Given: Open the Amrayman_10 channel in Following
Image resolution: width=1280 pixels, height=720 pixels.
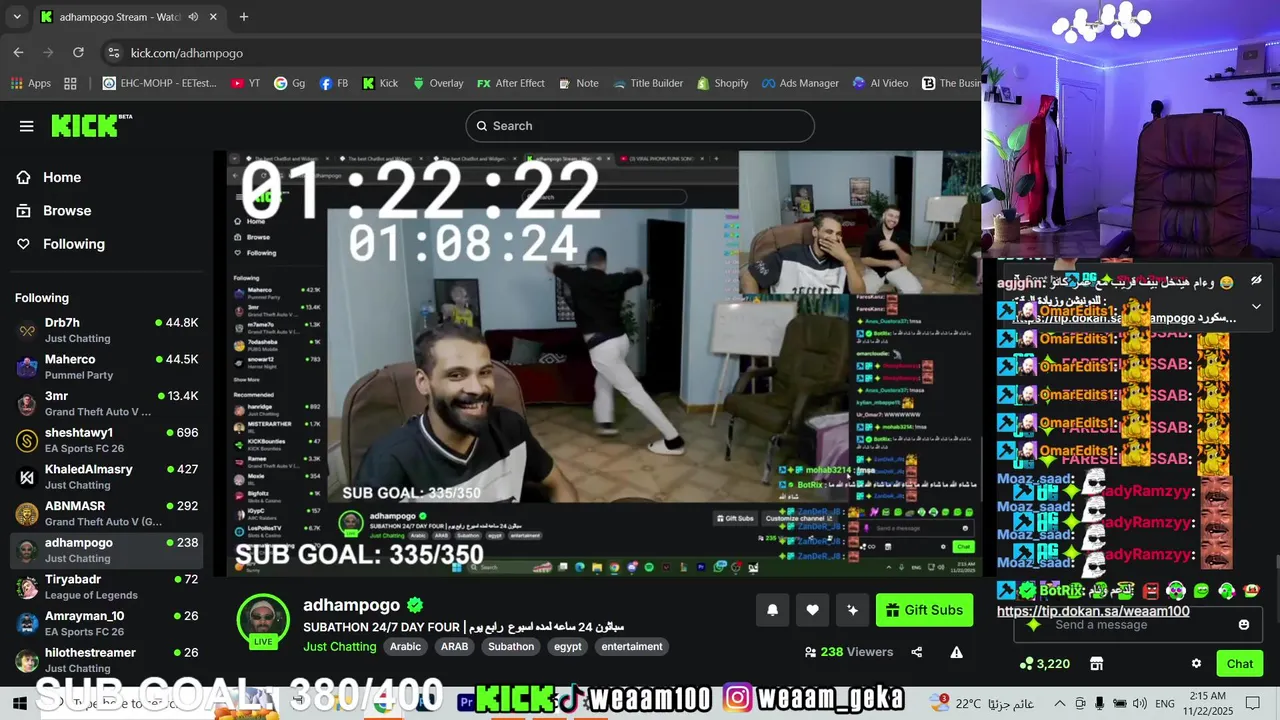Looking at the screenshot, I should coord(107,624).
